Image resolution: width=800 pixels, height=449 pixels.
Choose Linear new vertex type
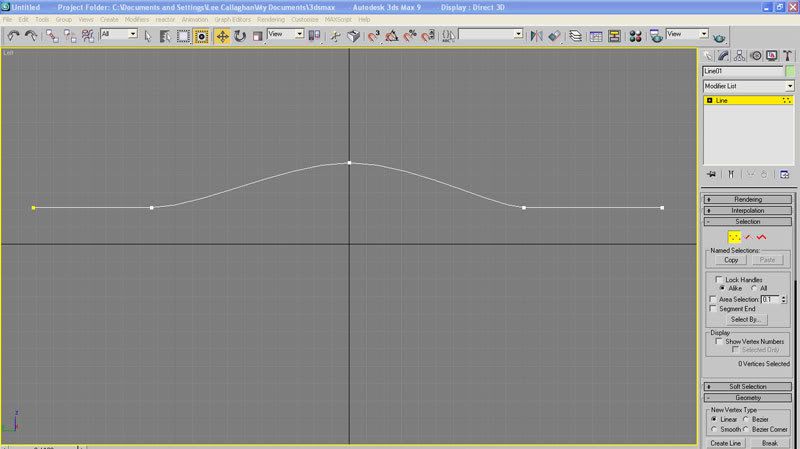pos(714,419)
